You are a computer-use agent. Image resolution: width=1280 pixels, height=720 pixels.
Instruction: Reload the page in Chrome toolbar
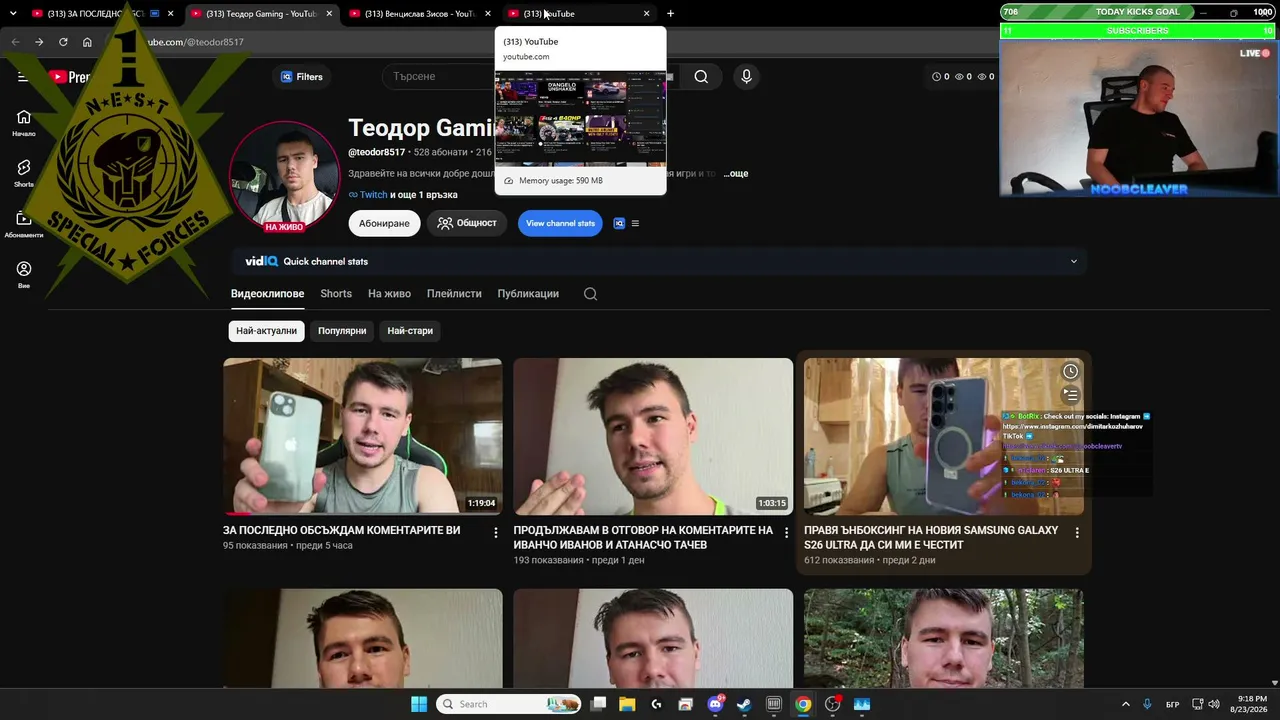tap(63, 42)
